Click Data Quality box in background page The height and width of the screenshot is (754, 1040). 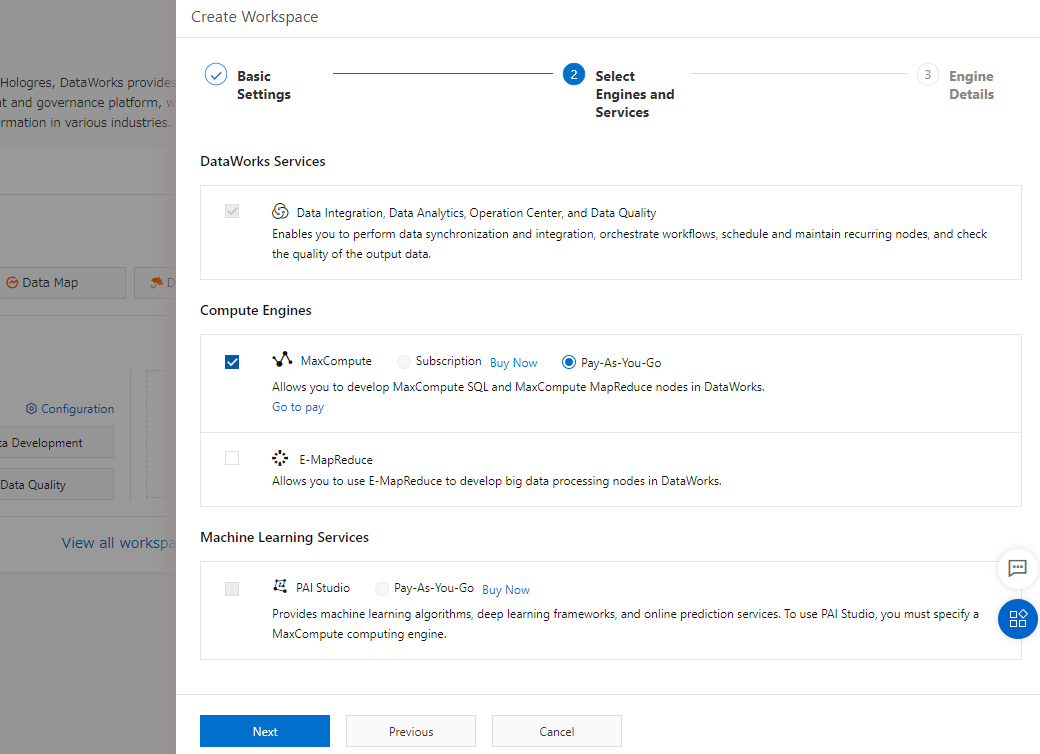click(x=56, y=485)
